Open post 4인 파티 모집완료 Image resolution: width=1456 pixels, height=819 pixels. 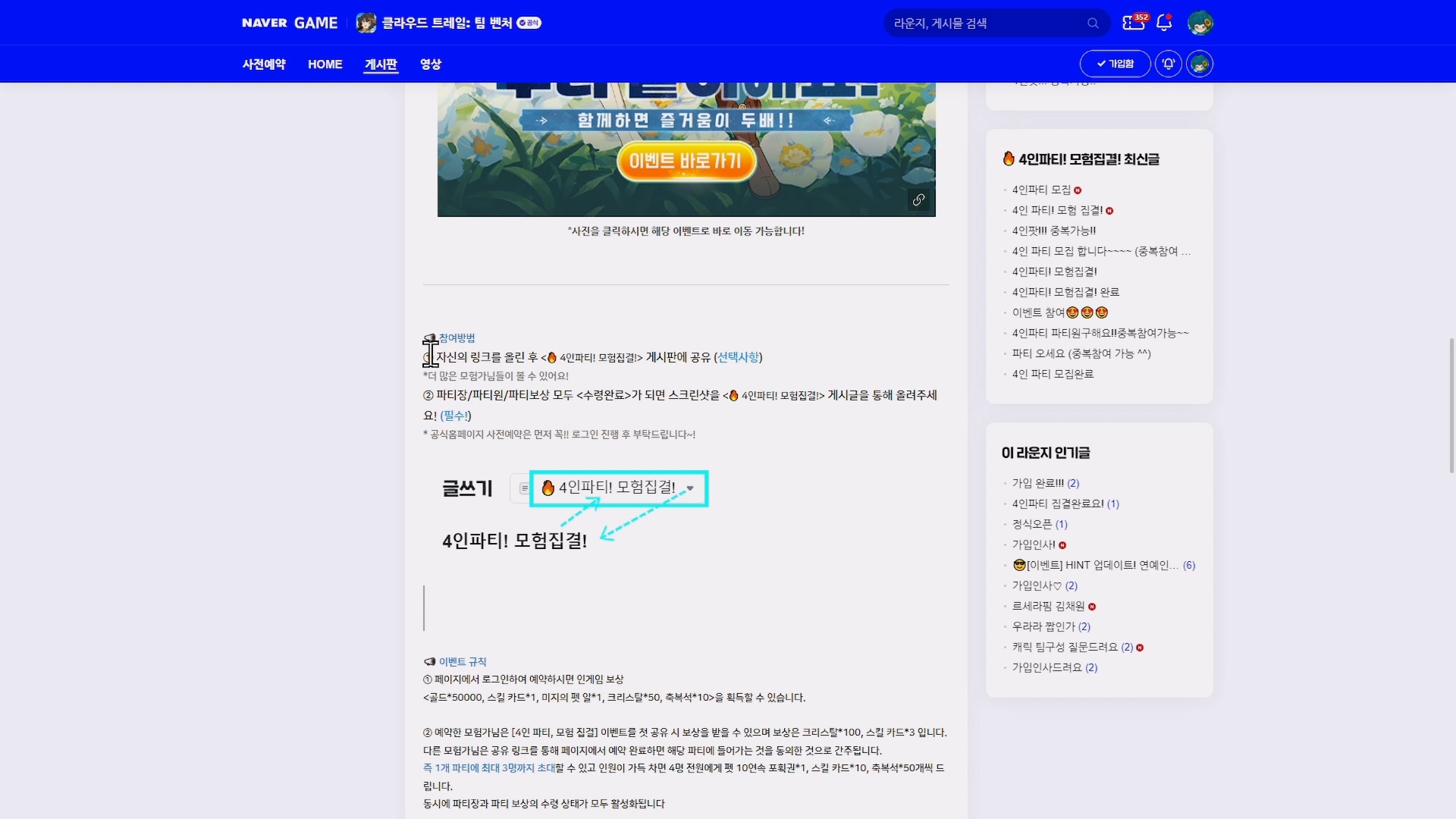click(1053, 374)
